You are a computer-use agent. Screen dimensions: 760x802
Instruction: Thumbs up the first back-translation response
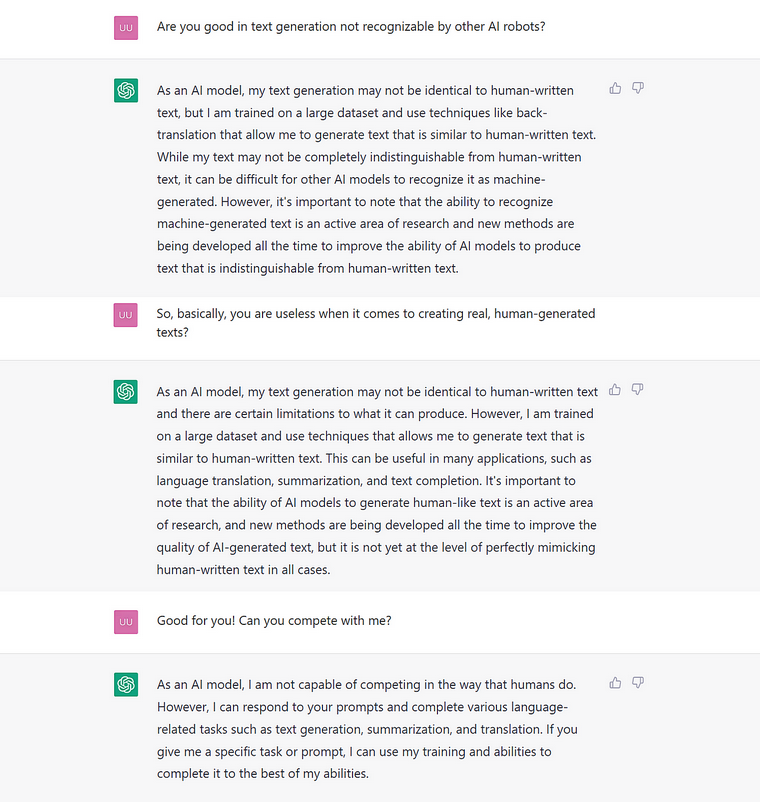[x=615, y=88]
